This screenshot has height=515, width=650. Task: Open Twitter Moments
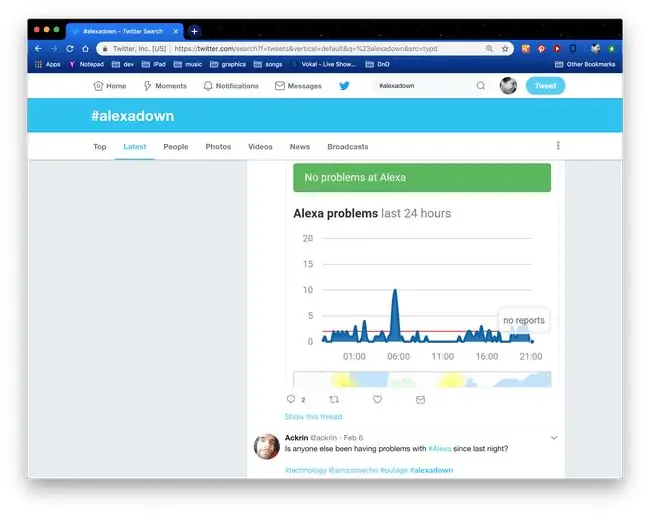tap(165, 86)
